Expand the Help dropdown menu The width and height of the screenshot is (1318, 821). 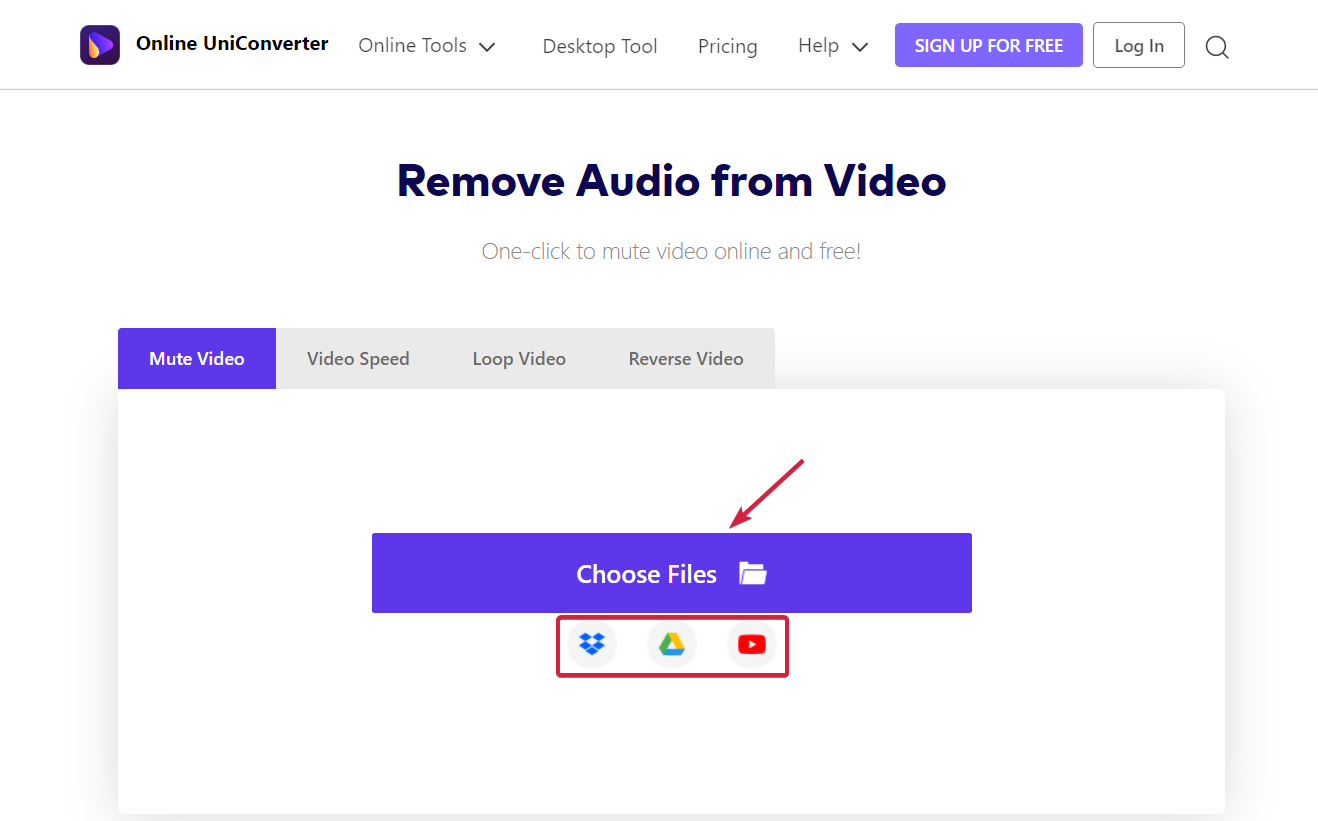point(833,46)
